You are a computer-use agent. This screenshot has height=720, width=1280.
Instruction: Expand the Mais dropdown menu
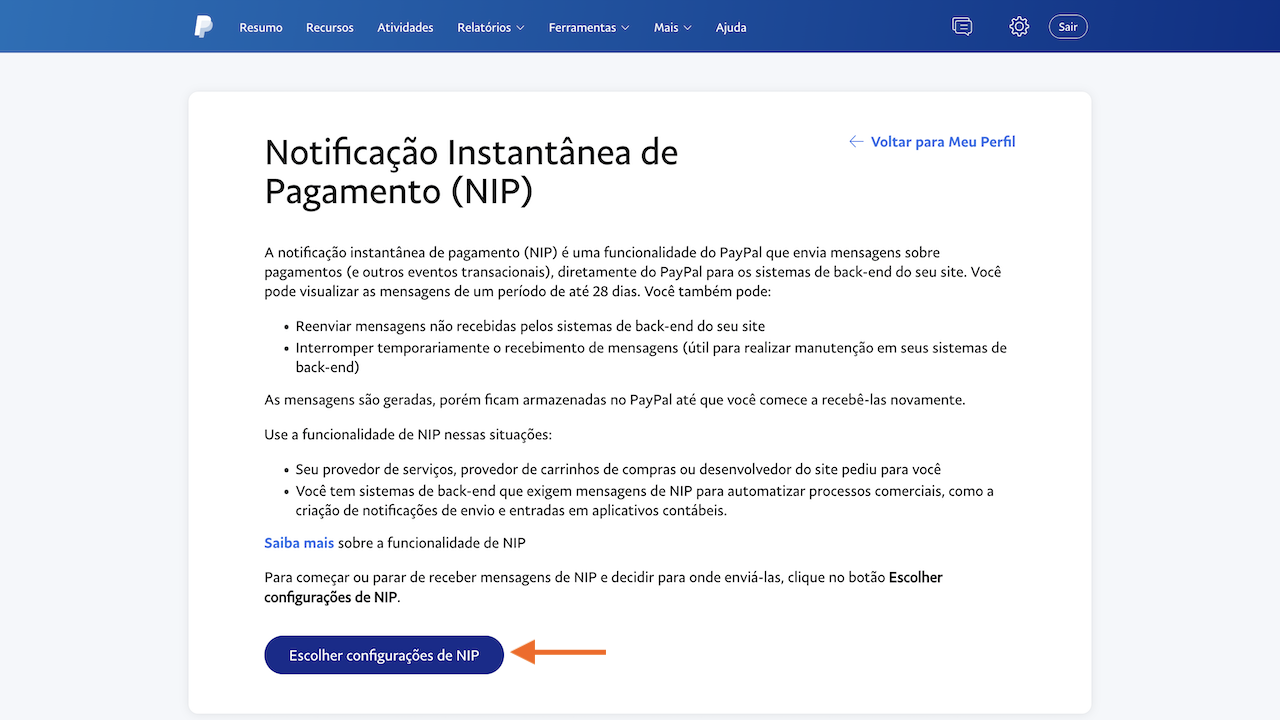[673, 27]
